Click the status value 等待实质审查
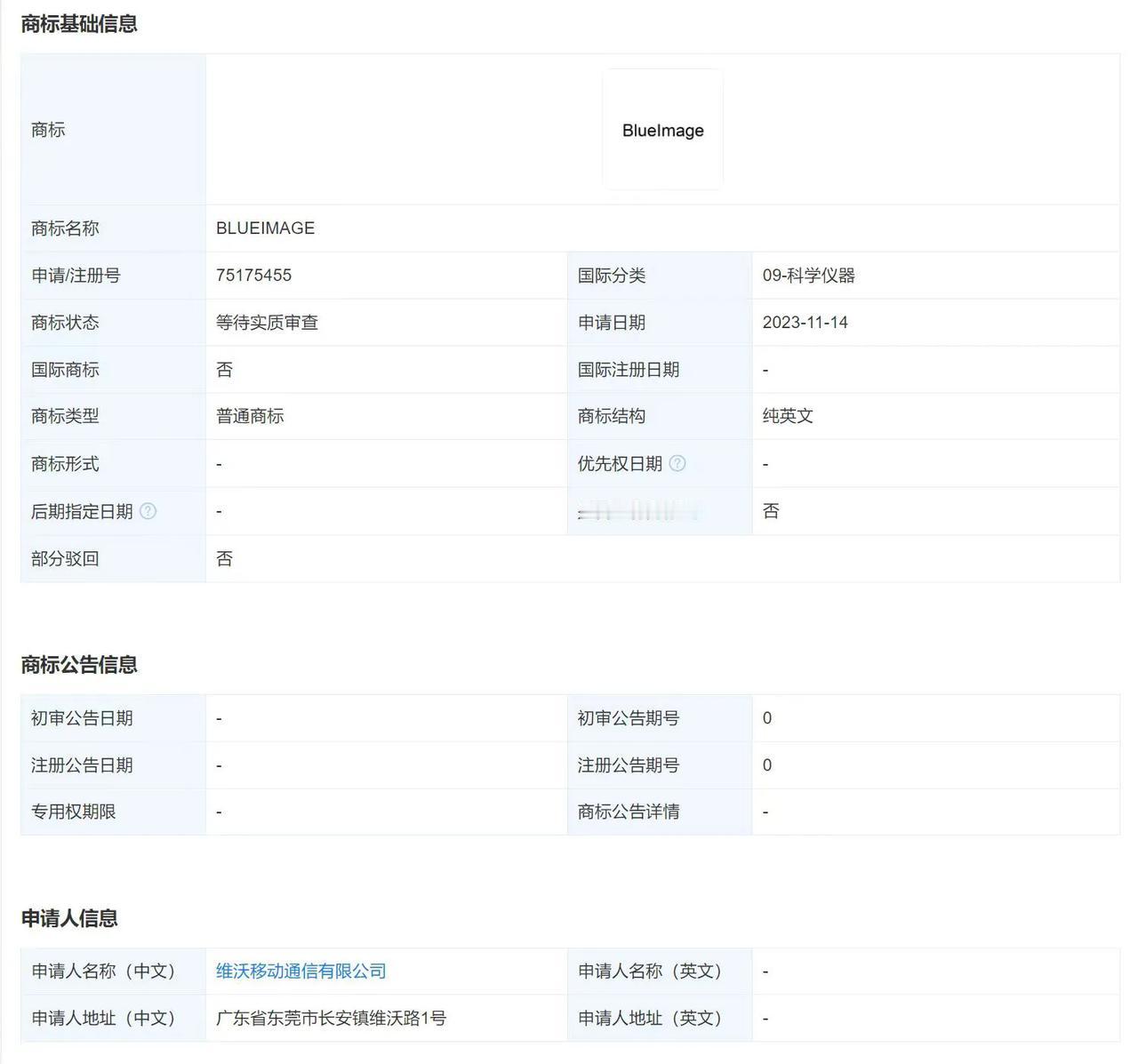Screen dimensions: 1138x1064 267,323
